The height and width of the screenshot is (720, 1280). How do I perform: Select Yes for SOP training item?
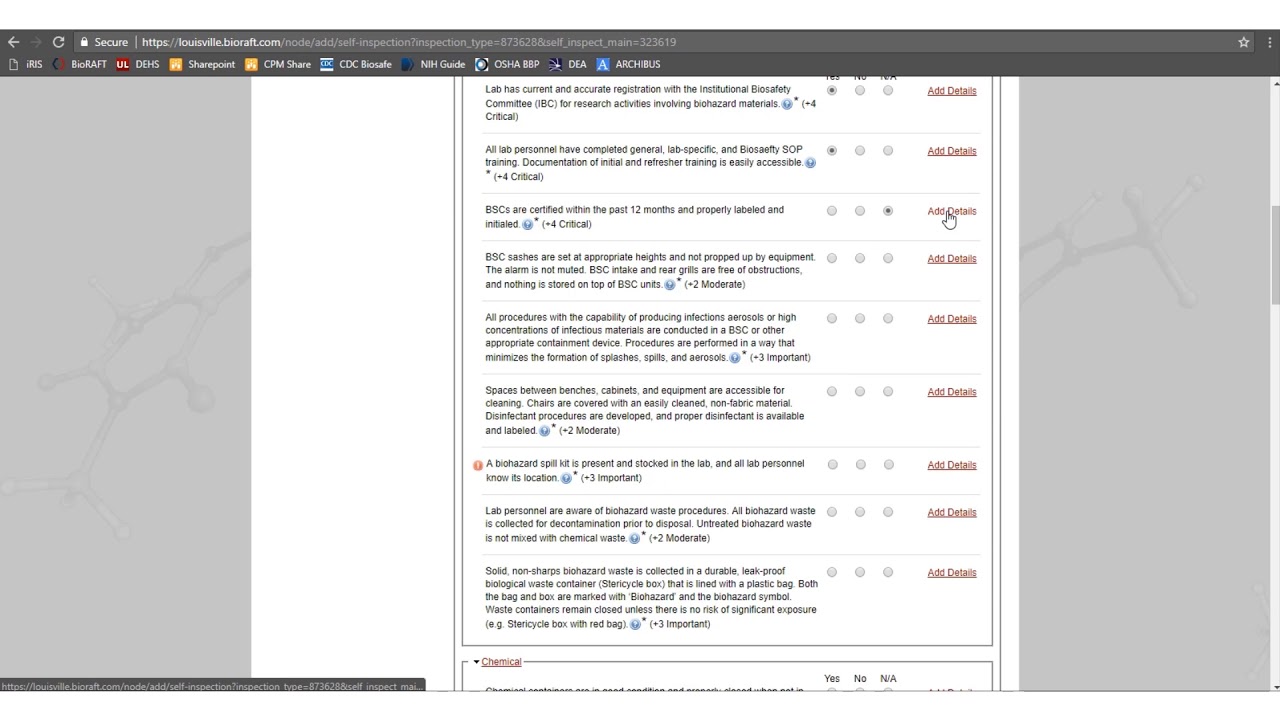click(832, 151)
